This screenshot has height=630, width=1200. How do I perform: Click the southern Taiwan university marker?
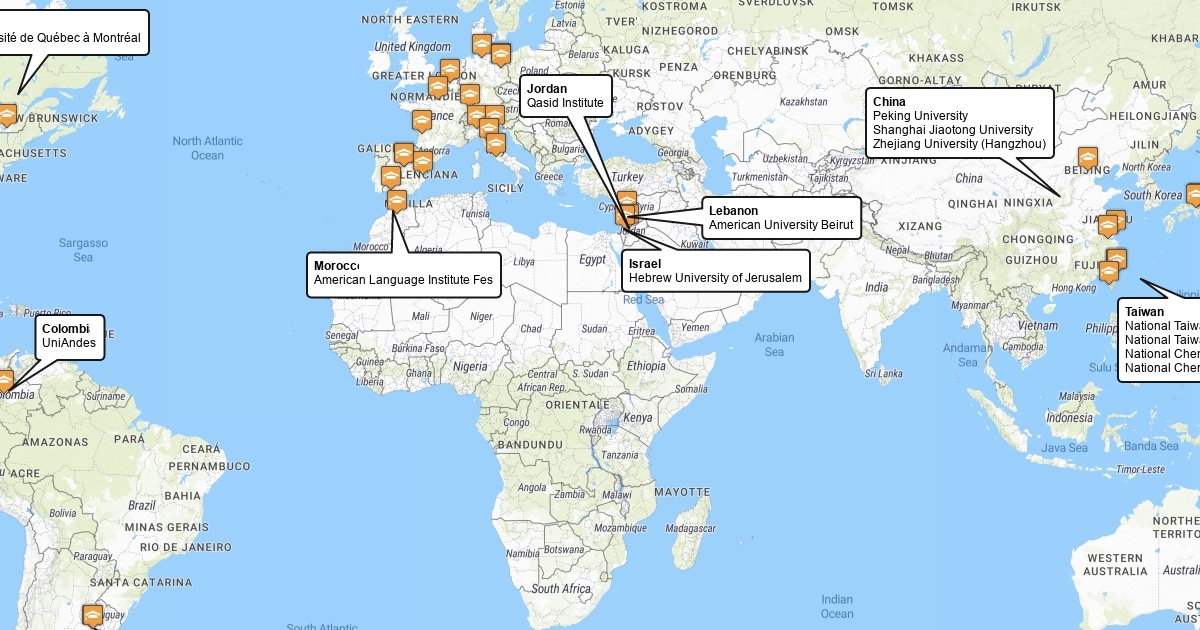(x=1109, y=272)
